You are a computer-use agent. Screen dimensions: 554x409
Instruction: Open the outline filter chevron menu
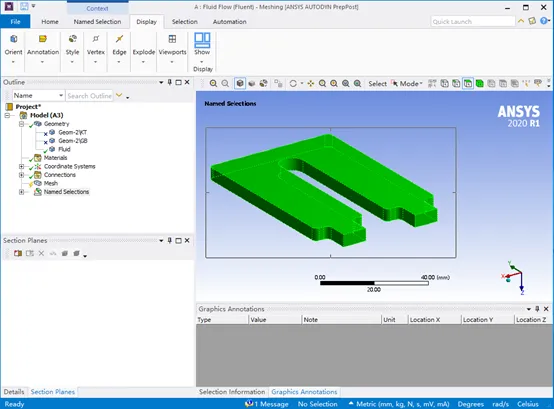(119, 95)
